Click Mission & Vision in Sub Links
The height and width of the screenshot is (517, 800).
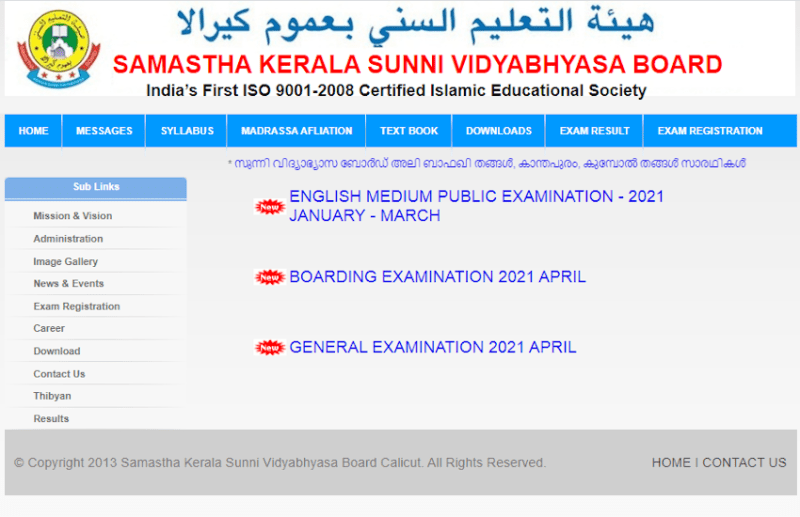[72, 216]
